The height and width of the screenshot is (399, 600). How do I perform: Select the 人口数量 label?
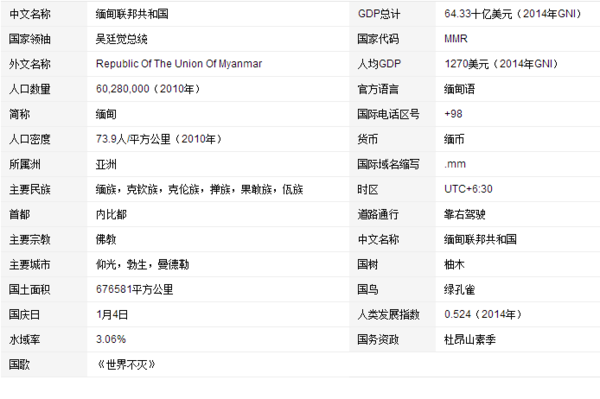(30, 89)
